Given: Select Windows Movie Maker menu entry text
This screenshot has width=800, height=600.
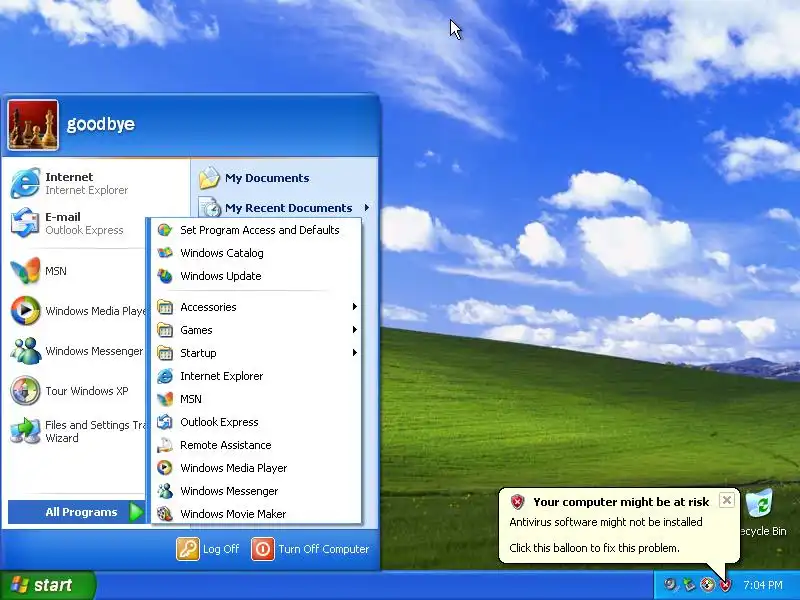Looking at the screenshot, I should 233,514.
